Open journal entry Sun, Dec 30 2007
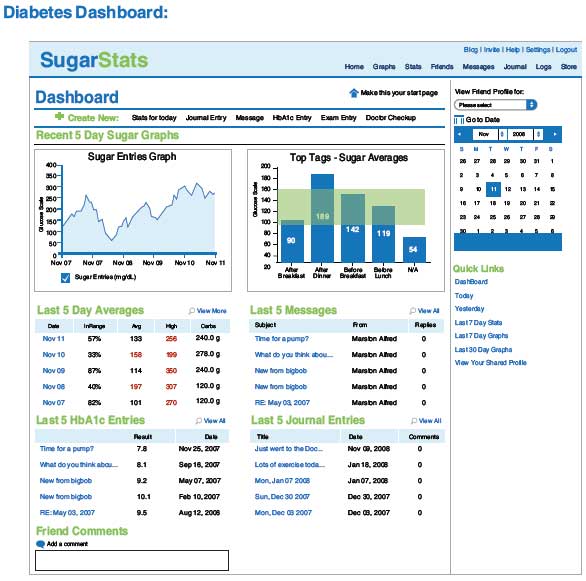This screenshot has height=581, width=586. pos(282,497)
